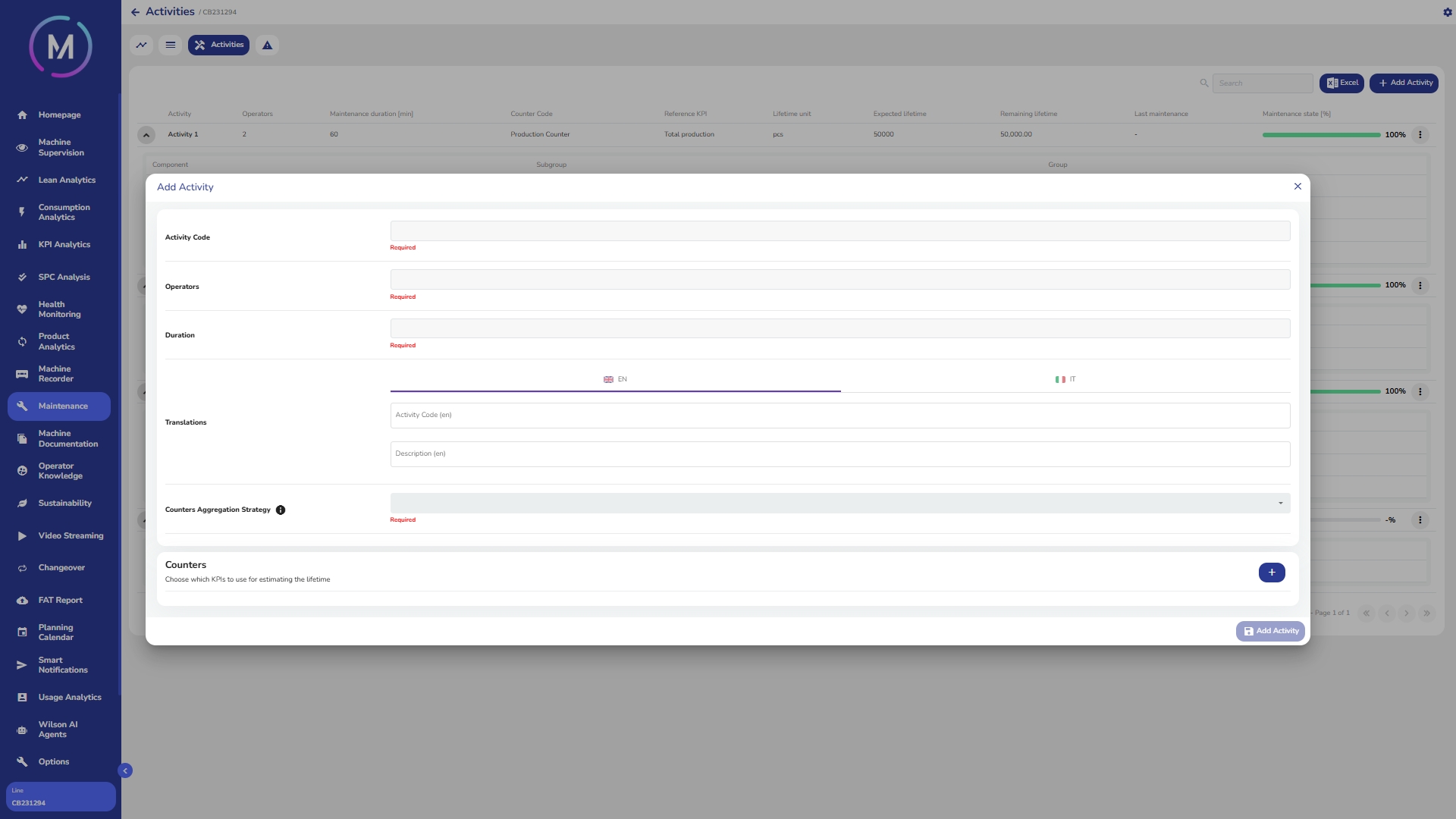This screenshot has width=1456, height=819.
Task: Click the collapse sidebar chevron
Action: pyautogui.click(x=125, y=770)
